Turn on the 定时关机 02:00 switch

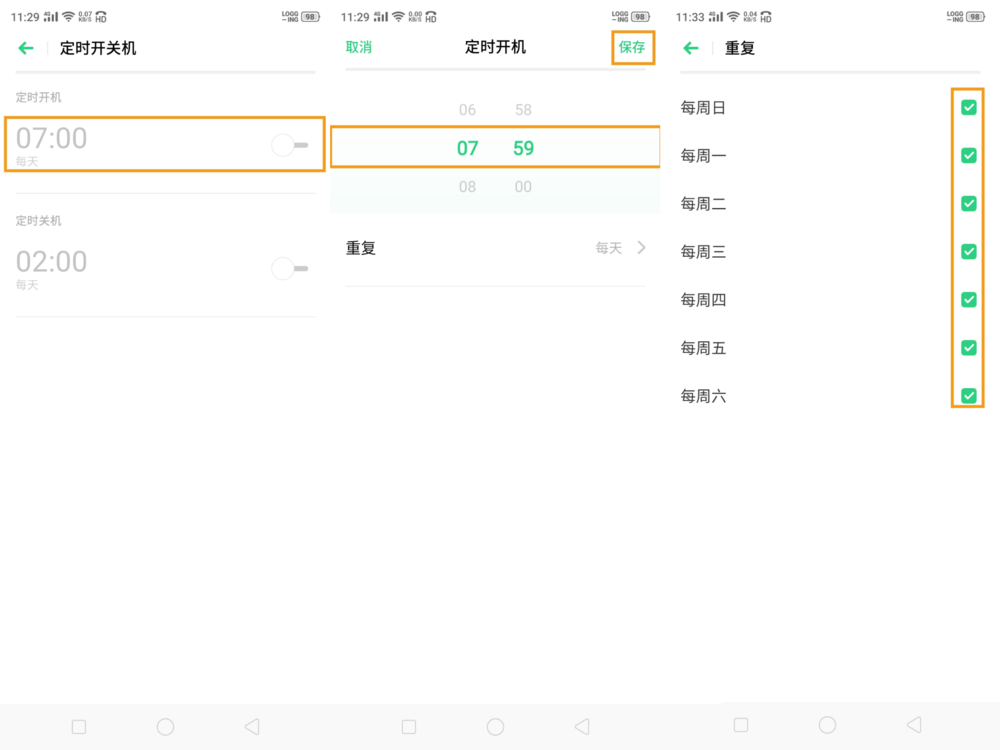pos(289,269)
